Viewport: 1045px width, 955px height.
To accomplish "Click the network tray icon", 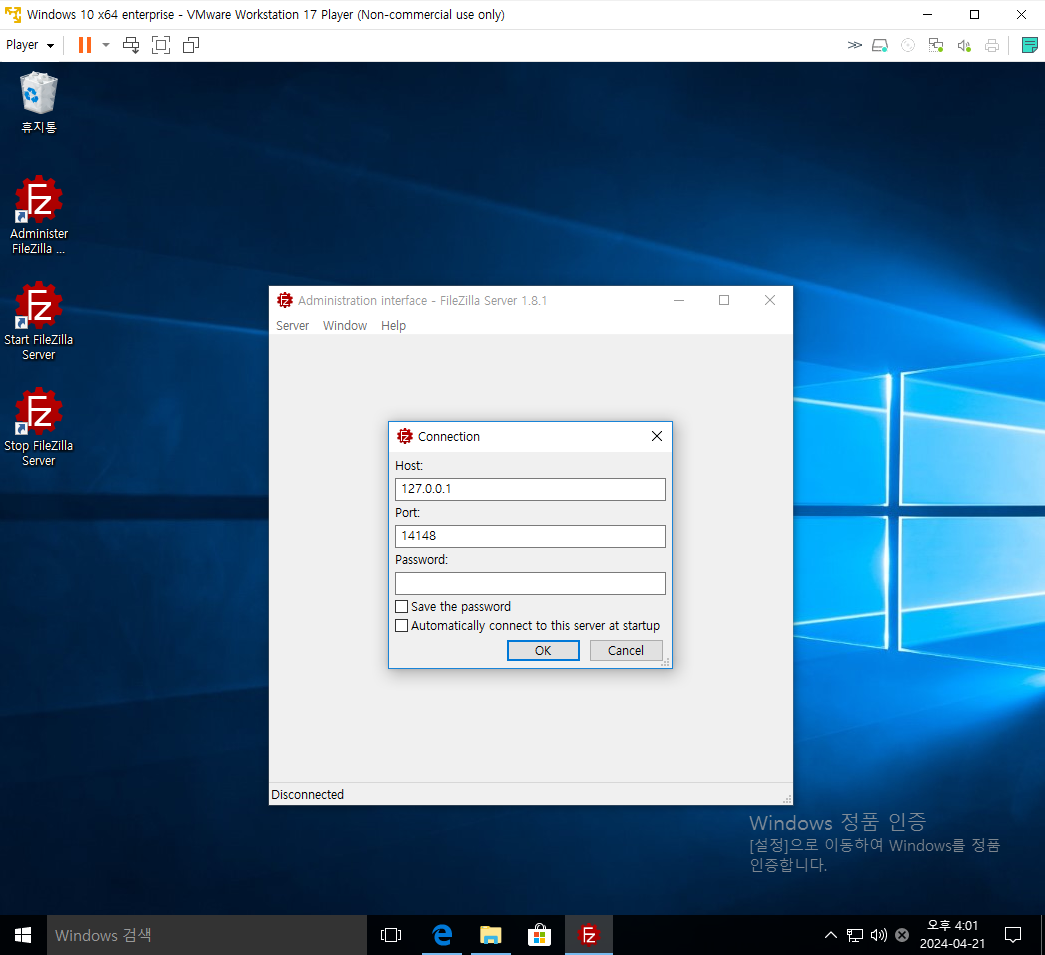I will point(854,935).
